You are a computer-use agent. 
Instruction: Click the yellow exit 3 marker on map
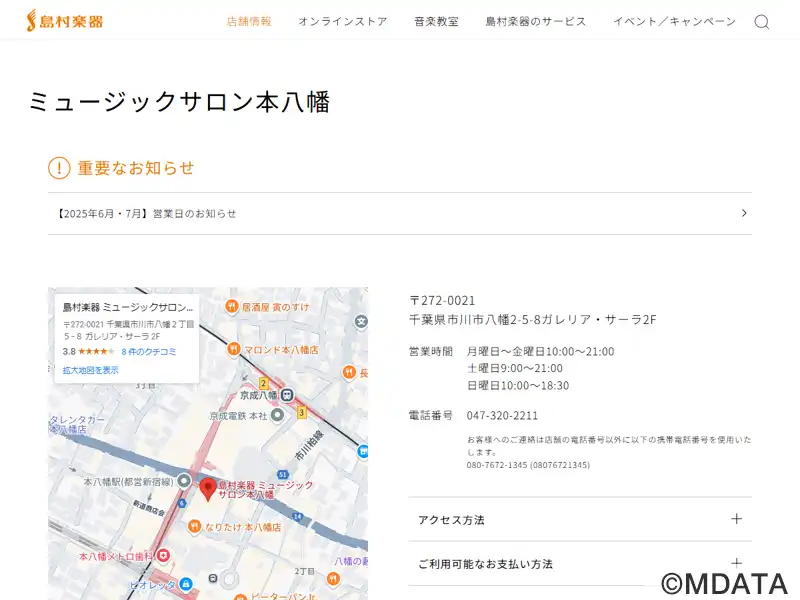(x=302, y=412)
